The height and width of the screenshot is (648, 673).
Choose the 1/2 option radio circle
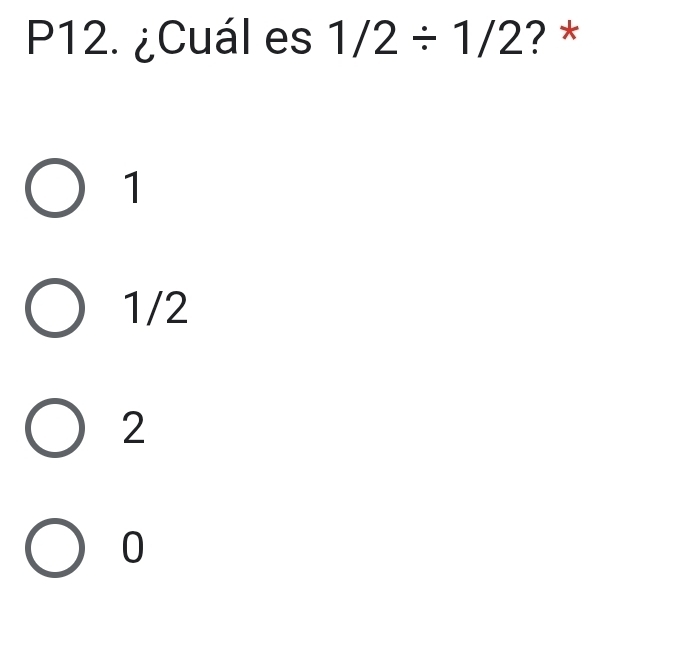[54, 310]
